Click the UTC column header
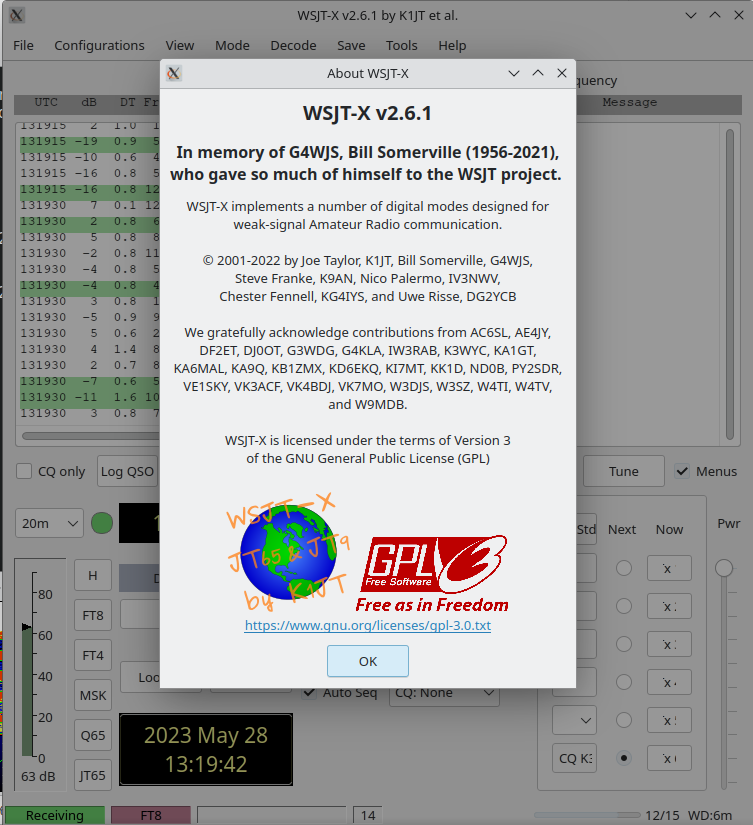753x825 pixels. [x=46, y=102]
